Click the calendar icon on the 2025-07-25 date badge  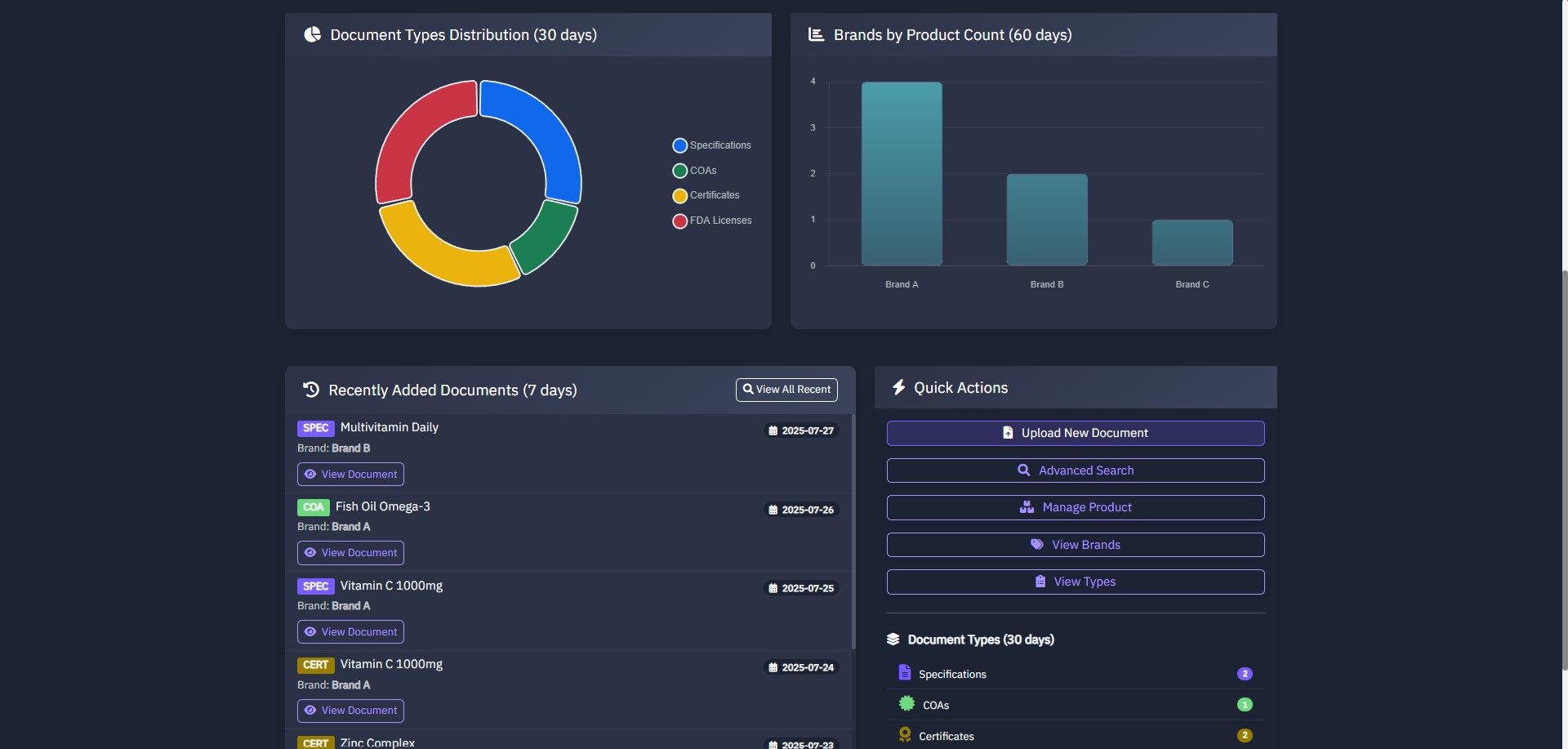(x=773, y=588)
